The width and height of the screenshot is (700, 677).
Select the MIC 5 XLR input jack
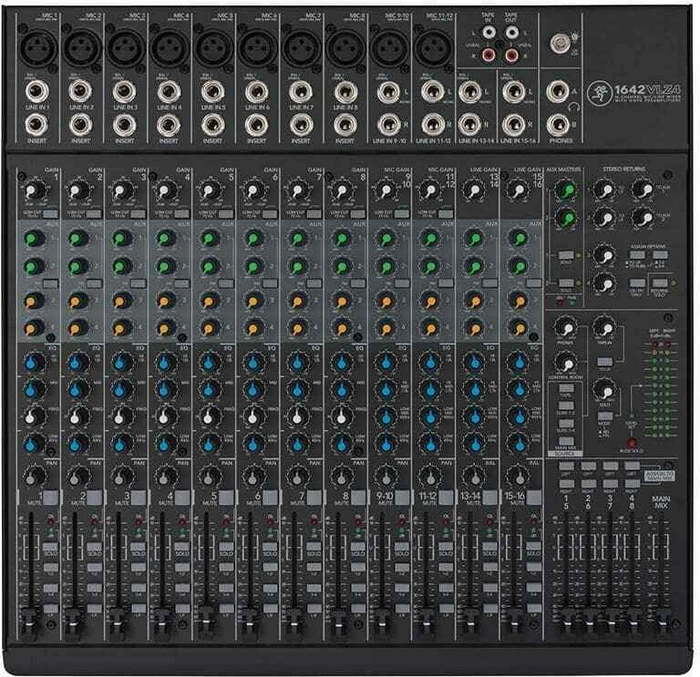coord(215,48)
